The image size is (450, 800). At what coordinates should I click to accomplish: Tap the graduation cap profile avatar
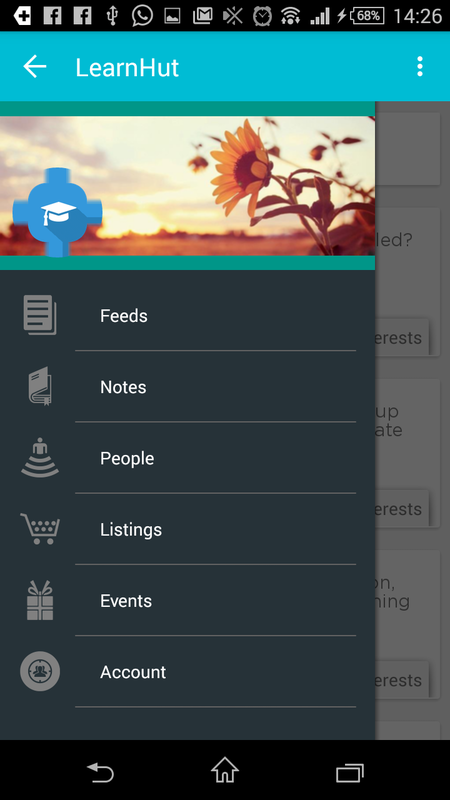coord(57,212)
